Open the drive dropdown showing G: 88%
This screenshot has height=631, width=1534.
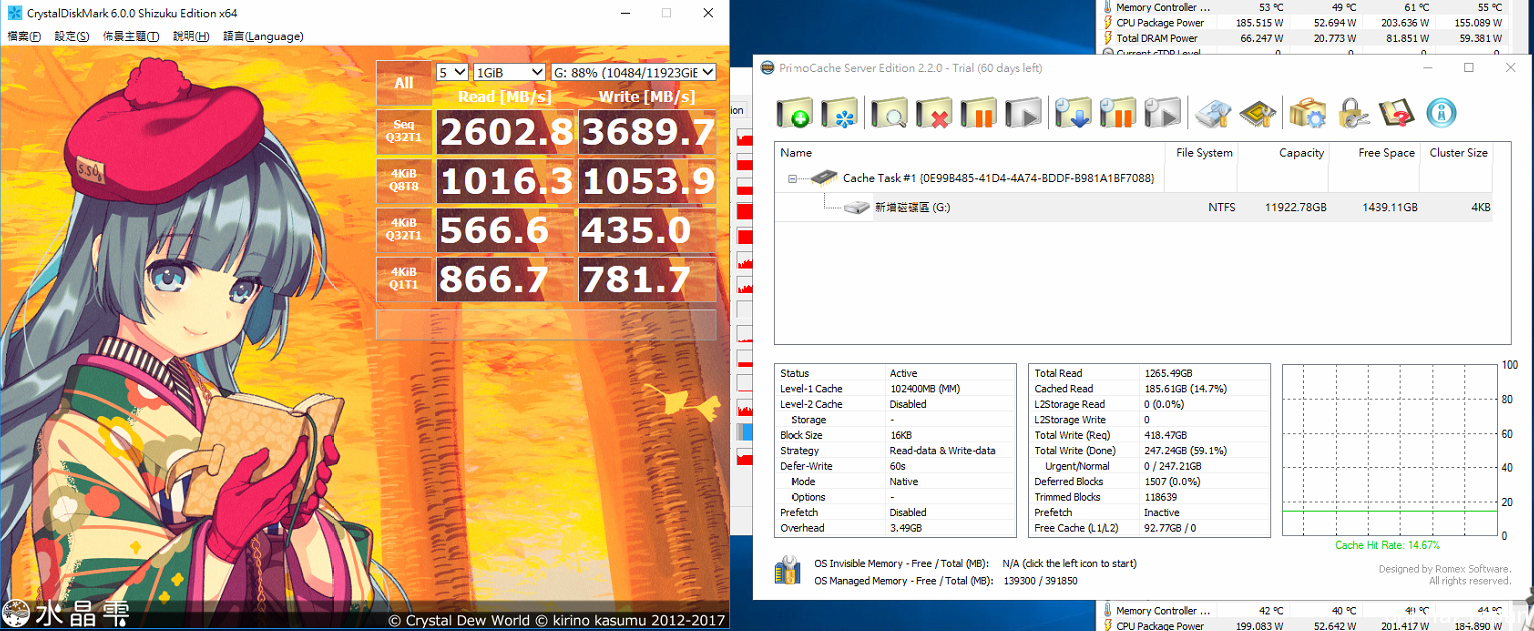tap(634, 72)
